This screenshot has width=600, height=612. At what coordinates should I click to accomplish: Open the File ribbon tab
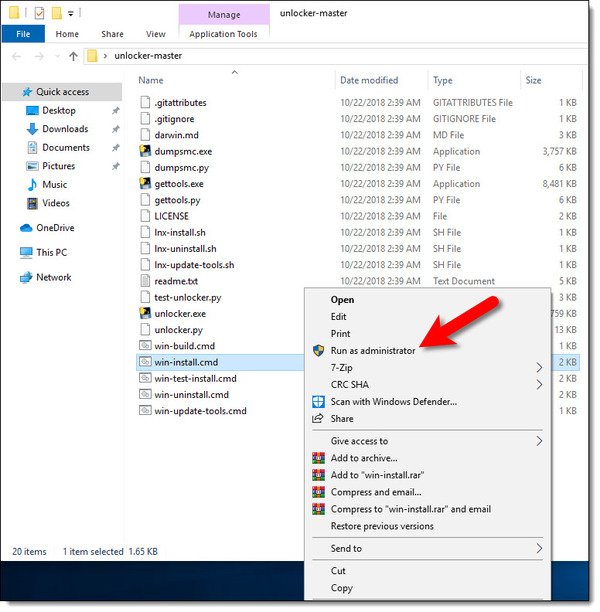(23, 34)
